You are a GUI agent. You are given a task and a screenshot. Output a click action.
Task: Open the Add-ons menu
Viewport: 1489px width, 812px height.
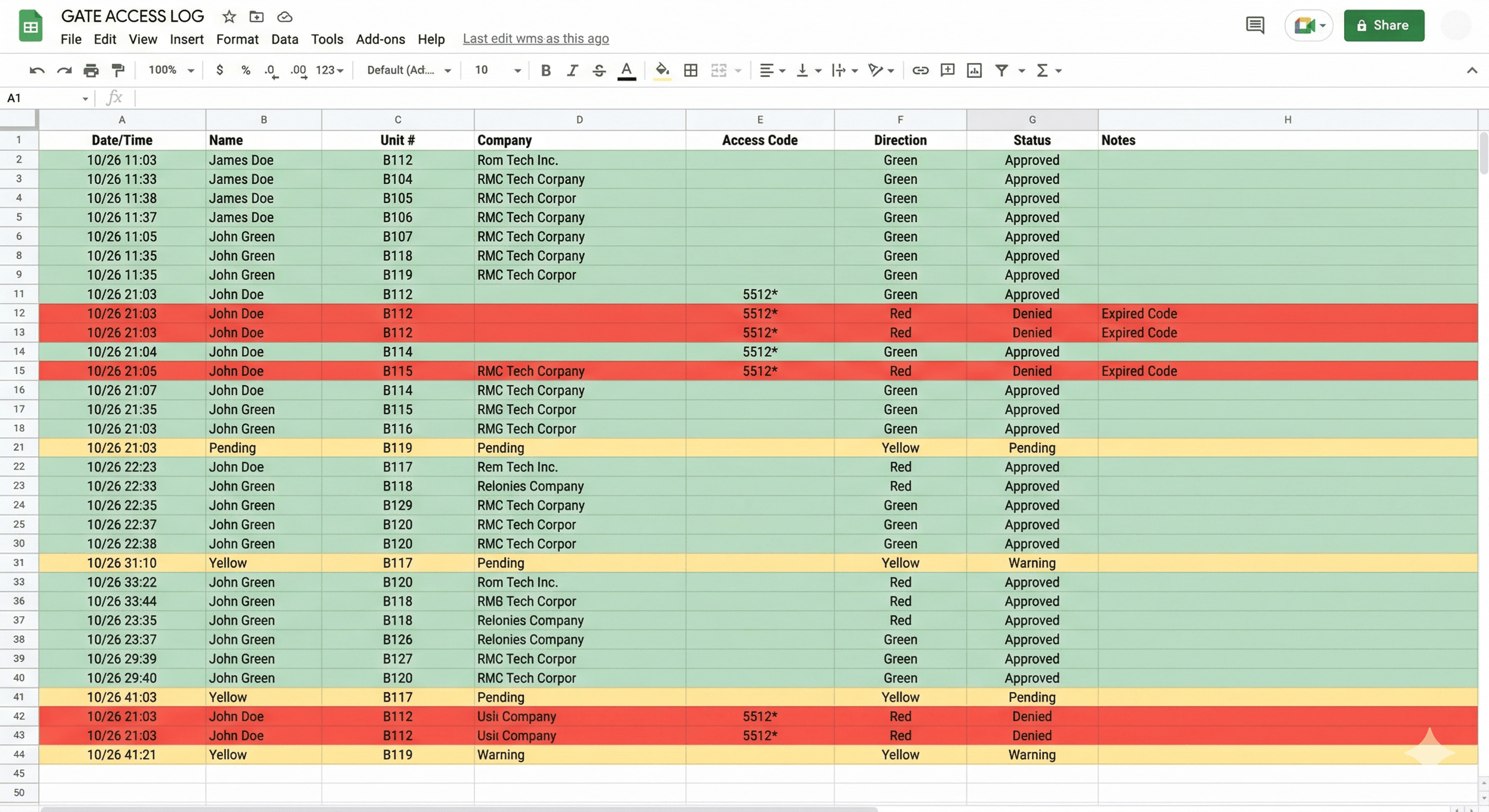(x=380, y=39)
